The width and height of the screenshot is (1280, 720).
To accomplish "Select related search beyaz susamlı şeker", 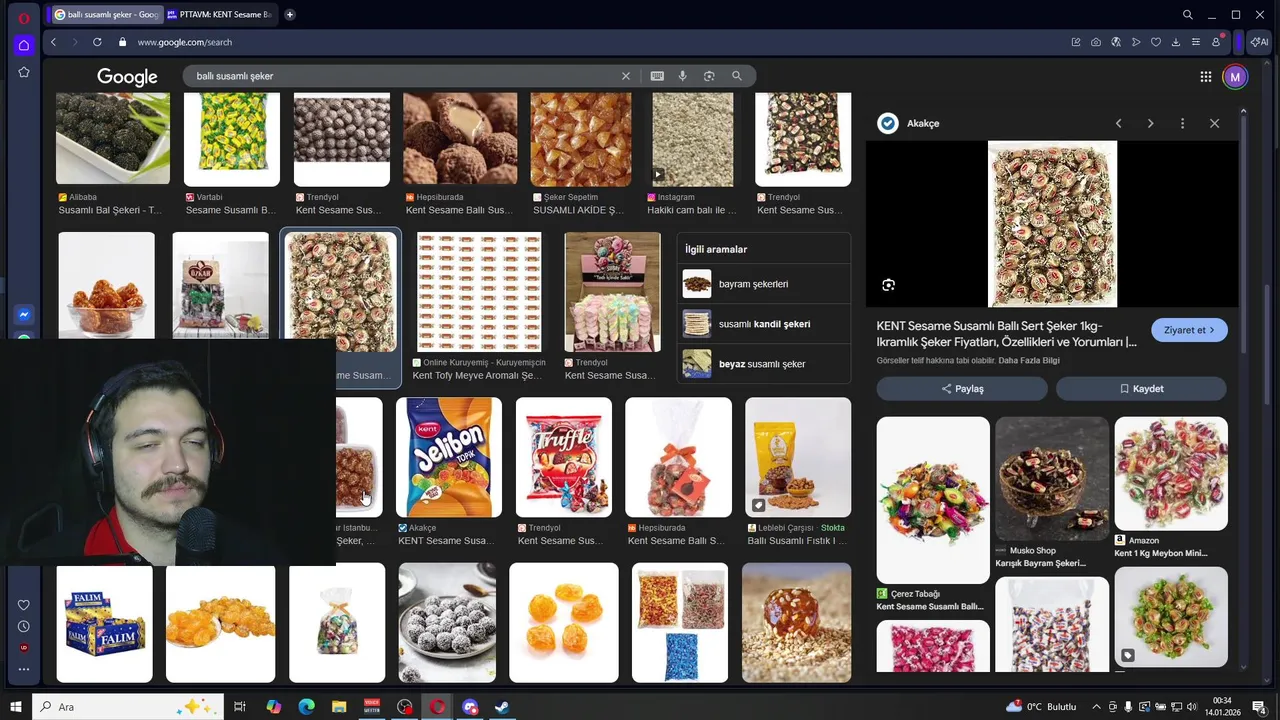I will 764,364.
